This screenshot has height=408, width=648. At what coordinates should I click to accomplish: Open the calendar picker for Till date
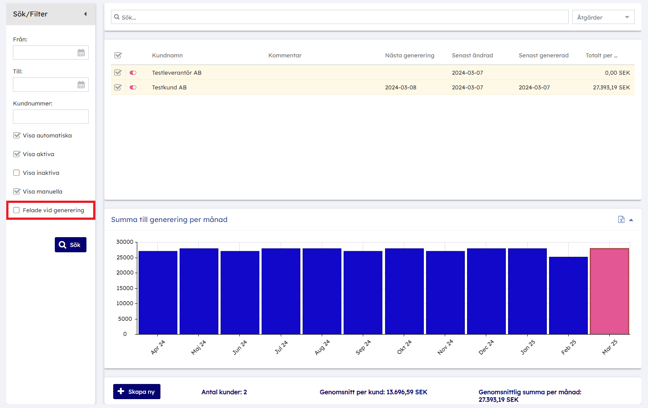[x=81, y=85]
